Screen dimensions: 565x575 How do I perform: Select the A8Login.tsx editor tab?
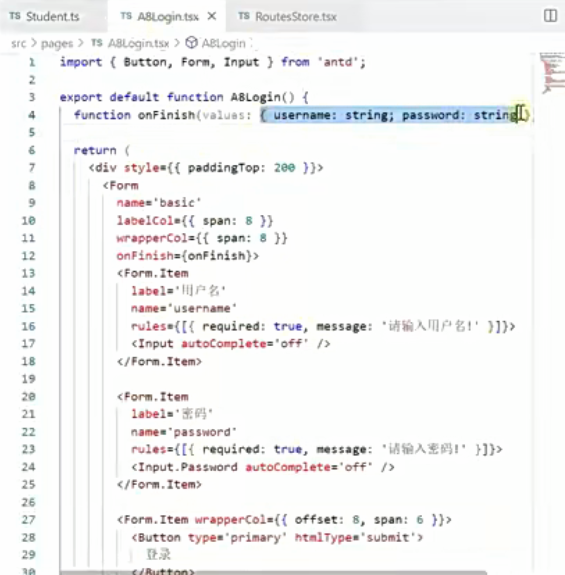pyautogui.click(x=168, y=17)
